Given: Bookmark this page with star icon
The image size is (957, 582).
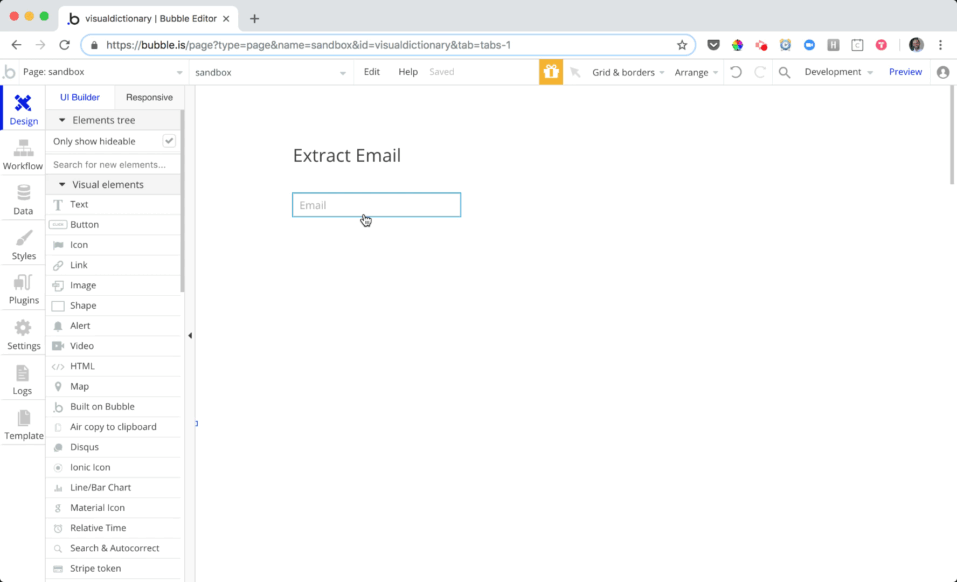Looking at the screenshot, I should 682,45.
